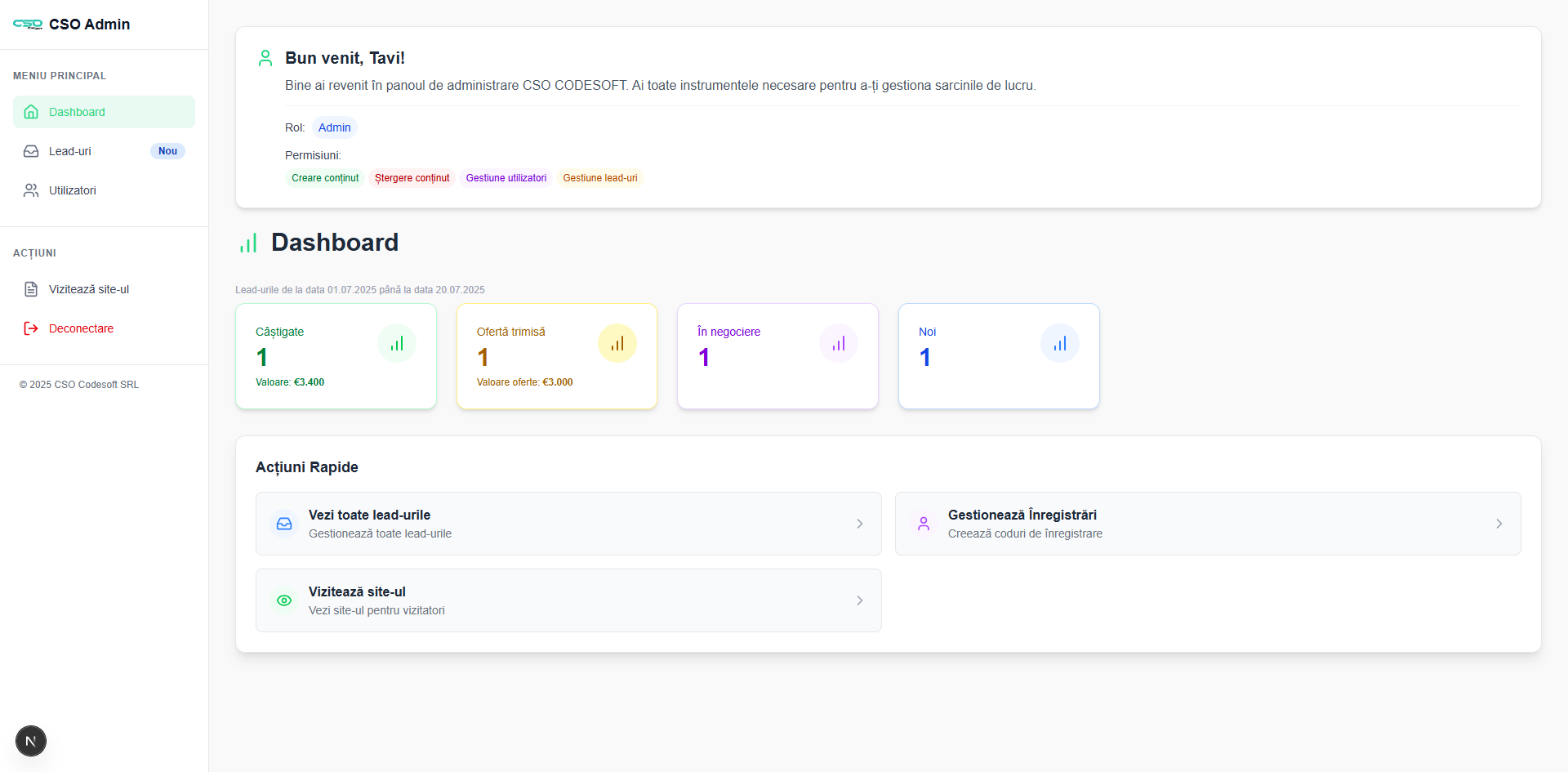Select Vizitează site-ul under Acțiuni sidebar
This screenshot has height=772, width=1568.
coord(104,289)
